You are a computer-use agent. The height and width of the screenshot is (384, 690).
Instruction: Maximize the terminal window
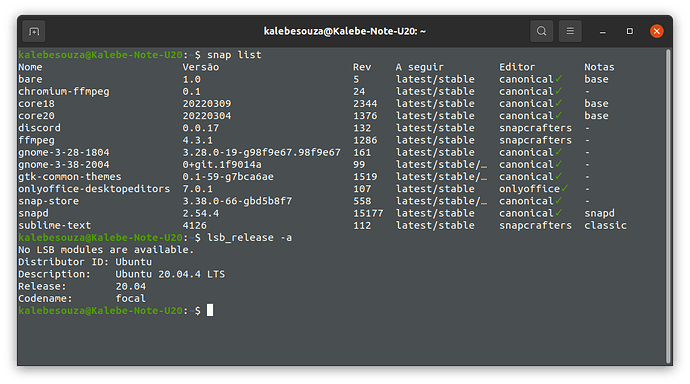click(630, 31)
